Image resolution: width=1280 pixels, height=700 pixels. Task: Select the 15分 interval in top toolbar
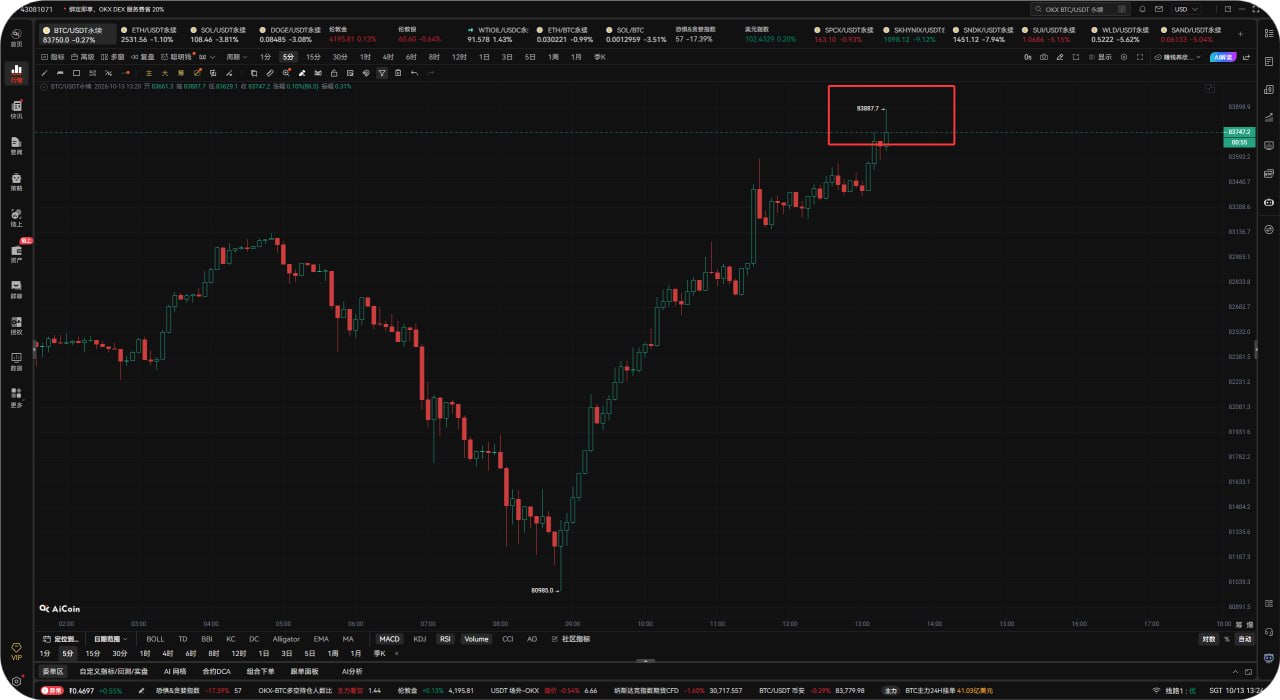[313, 57]
